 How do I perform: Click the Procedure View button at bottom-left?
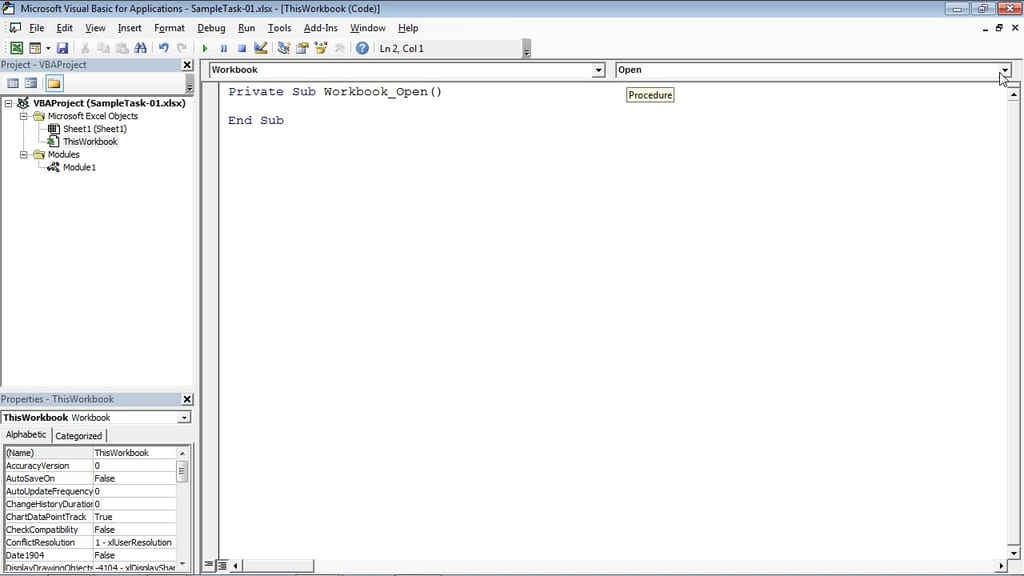click(208, 565)
